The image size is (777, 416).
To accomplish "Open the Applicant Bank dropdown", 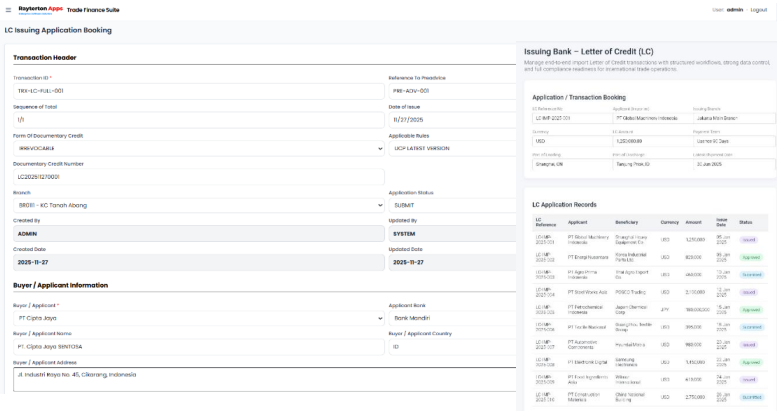I will 452,318.
